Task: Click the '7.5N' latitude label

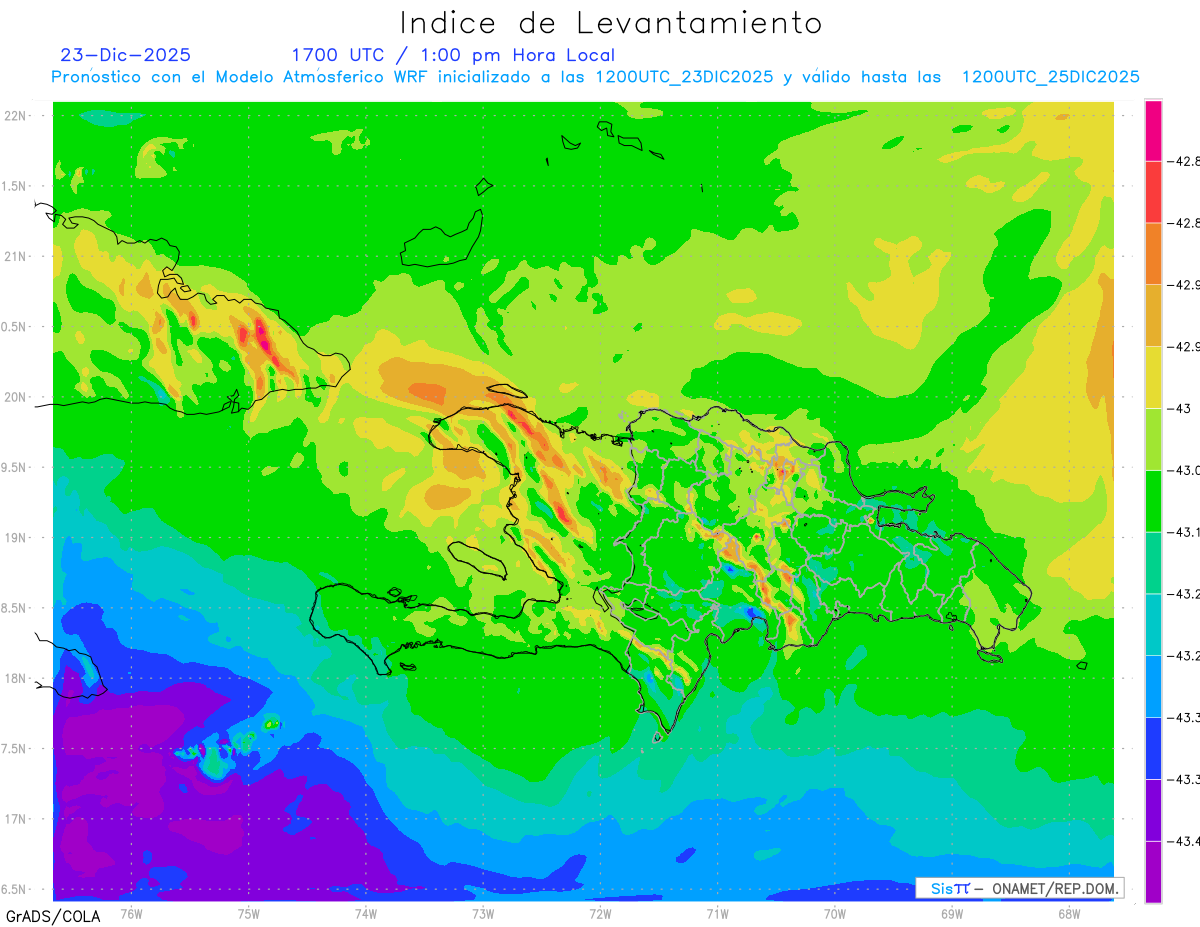Action: pyautogui.click(x=14, y=749)
